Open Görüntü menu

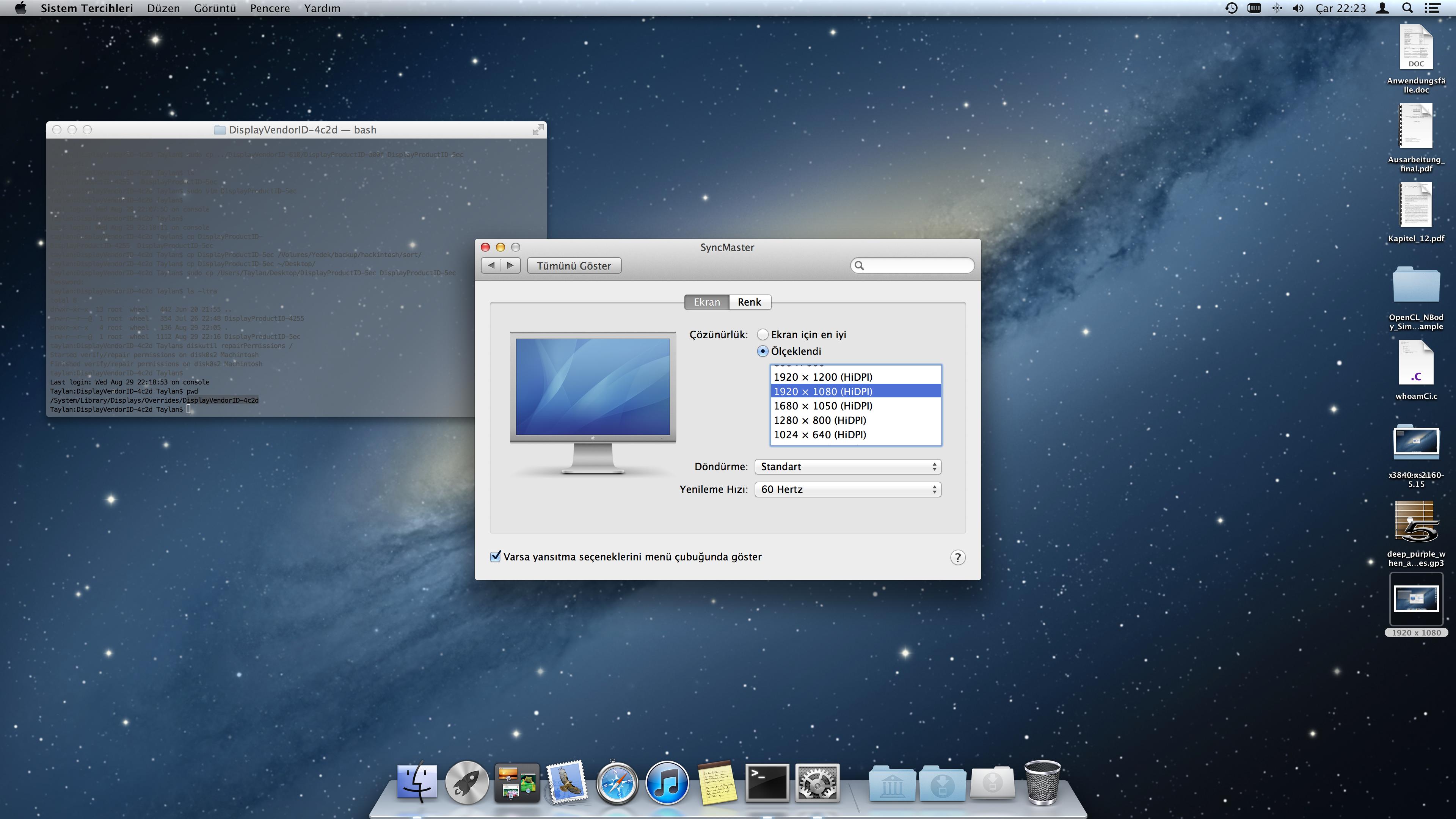point(215,8)
